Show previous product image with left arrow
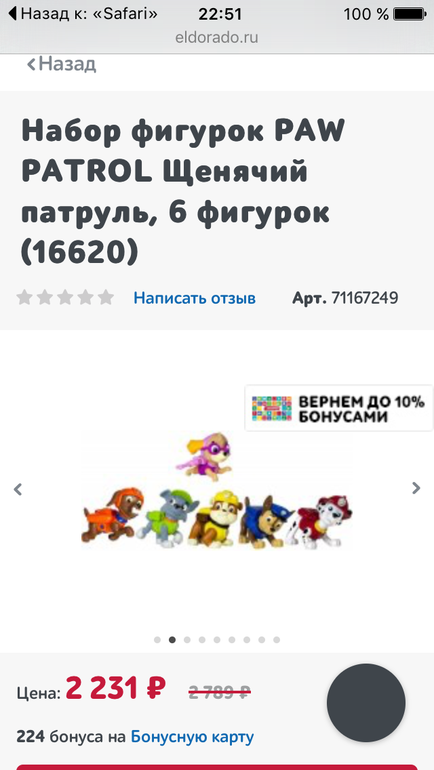The height and width of the screenshot is (770, 434). [x=18, y=489]
